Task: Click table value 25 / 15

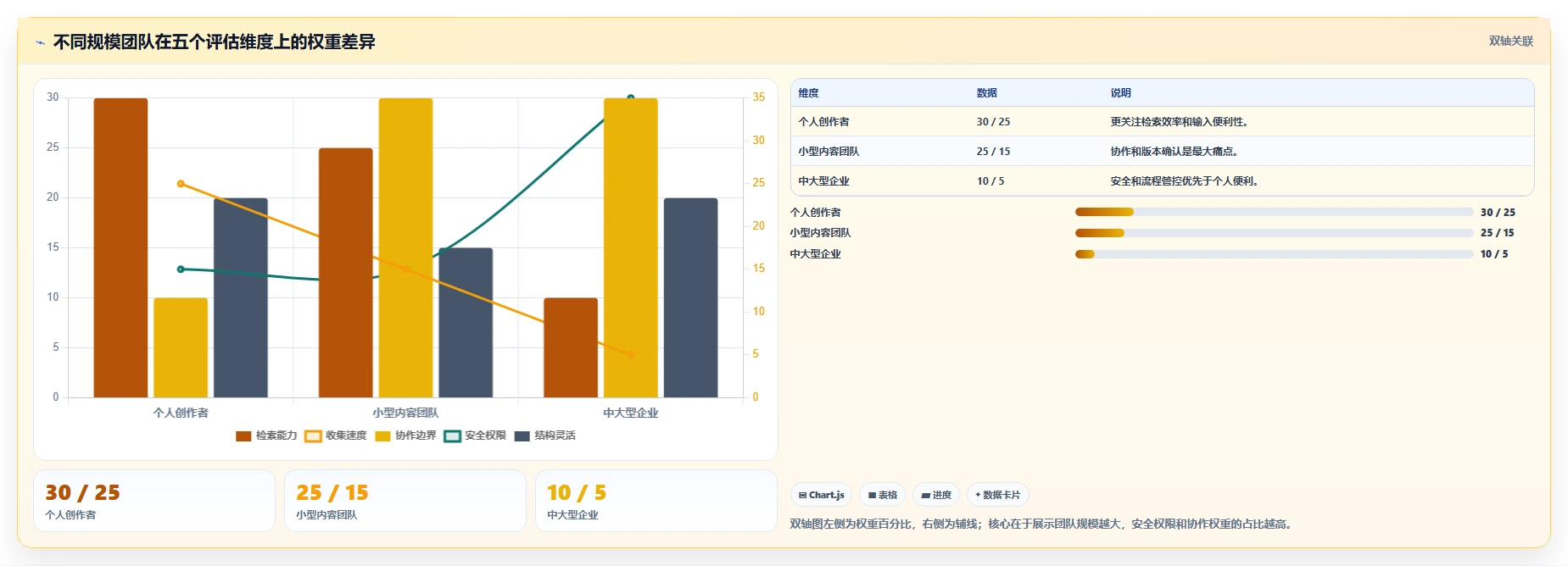Action: click(993, 152)
